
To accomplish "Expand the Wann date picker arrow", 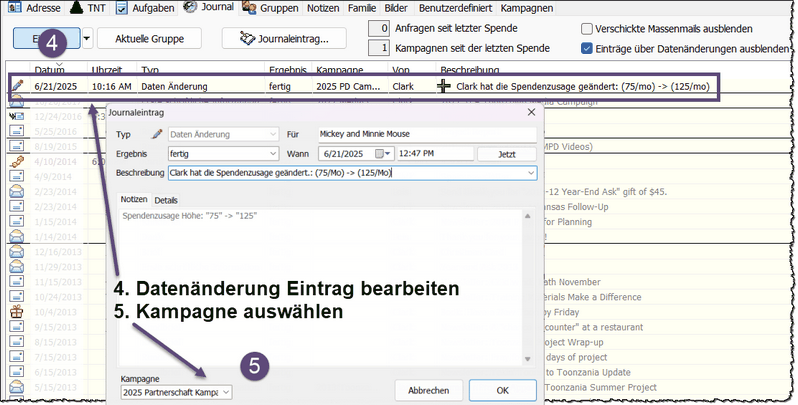I will pos(388,154).
